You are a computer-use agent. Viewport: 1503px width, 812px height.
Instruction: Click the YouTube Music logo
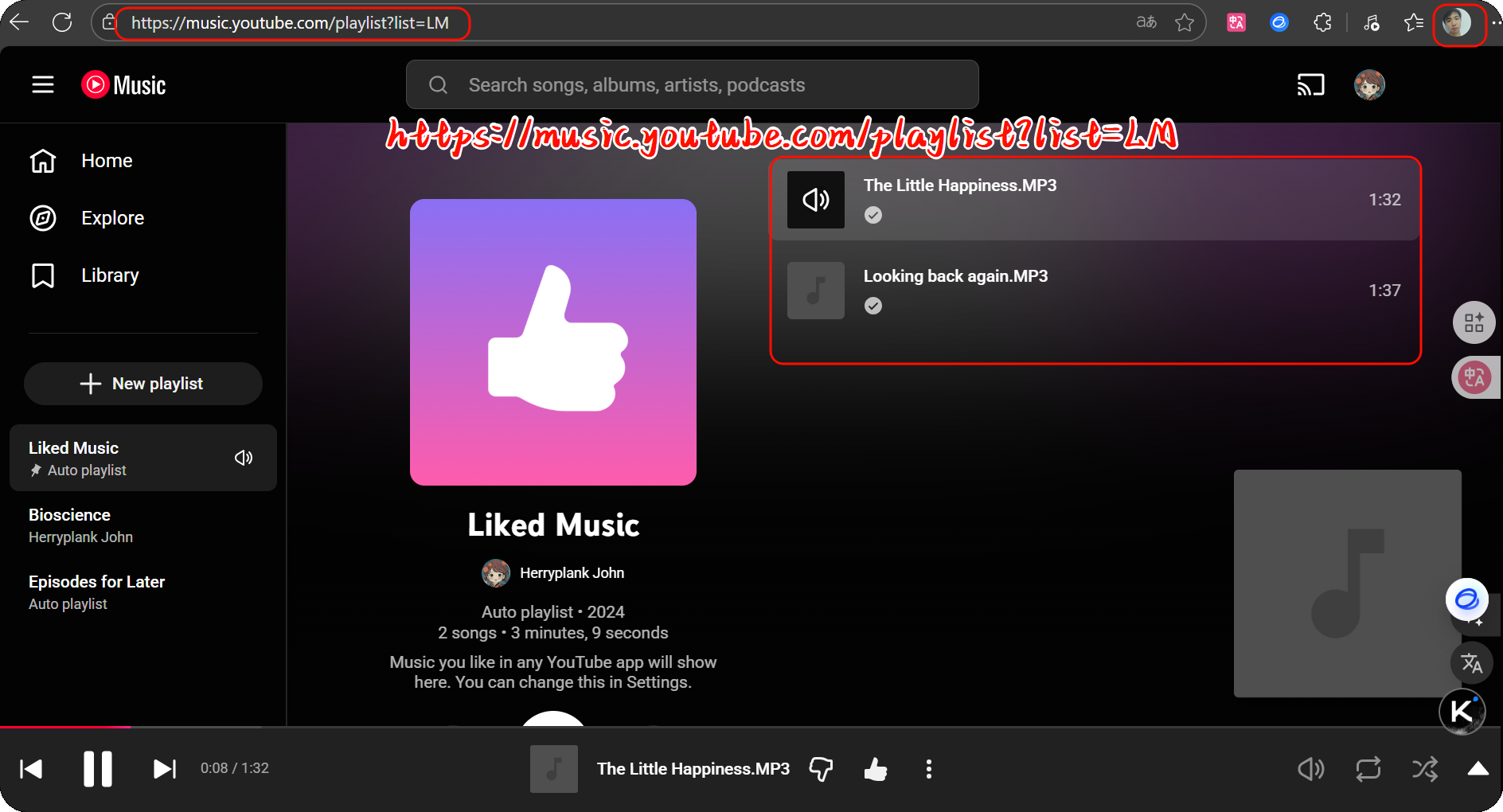[x=123, y=84]
